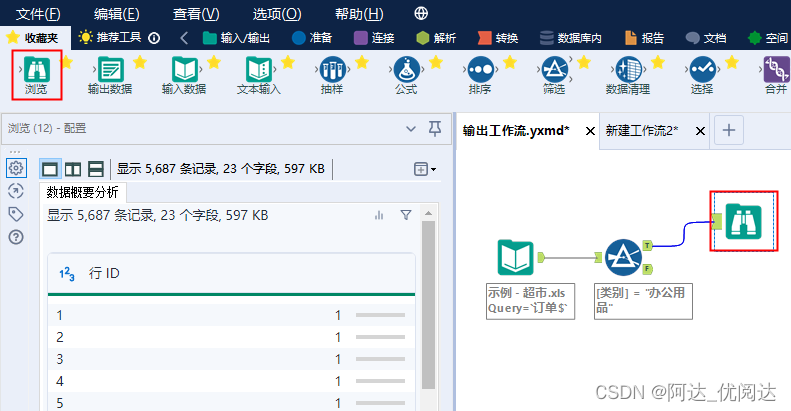This screenshot has height=411, width=791.
Task: Open configuration gear icon in side panel
Action: click(16, 167)
